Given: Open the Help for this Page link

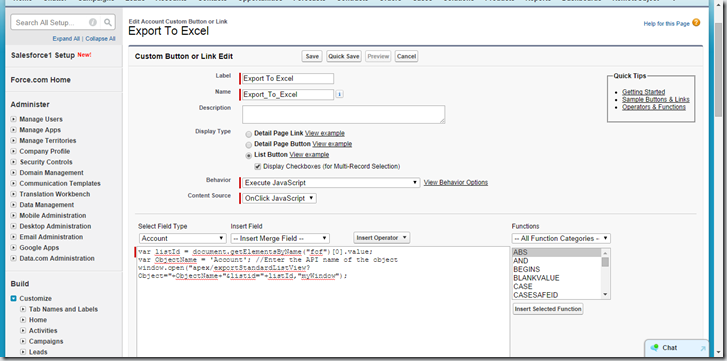Looking at the screenshot, I should click(667, 24).
